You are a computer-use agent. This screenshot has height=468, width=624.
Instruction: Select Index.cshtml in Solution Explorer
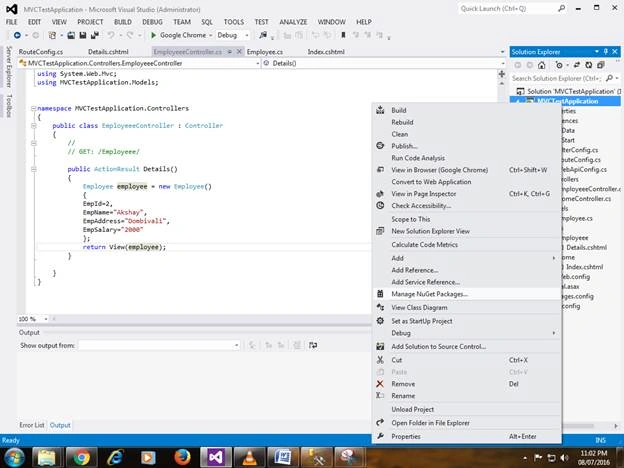click(x=585, y=267)
